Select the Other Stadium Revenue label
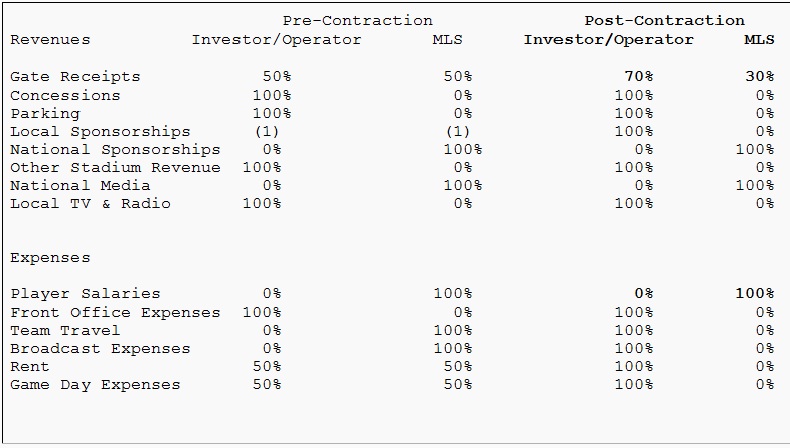Viewport: 790px width, 448px height. click(x=115, y=168)
